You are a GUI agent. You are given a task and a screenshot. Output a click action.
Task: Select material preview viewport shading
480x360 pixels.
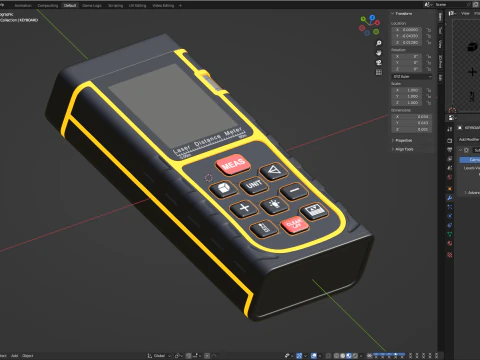click(x=349, y=356)
